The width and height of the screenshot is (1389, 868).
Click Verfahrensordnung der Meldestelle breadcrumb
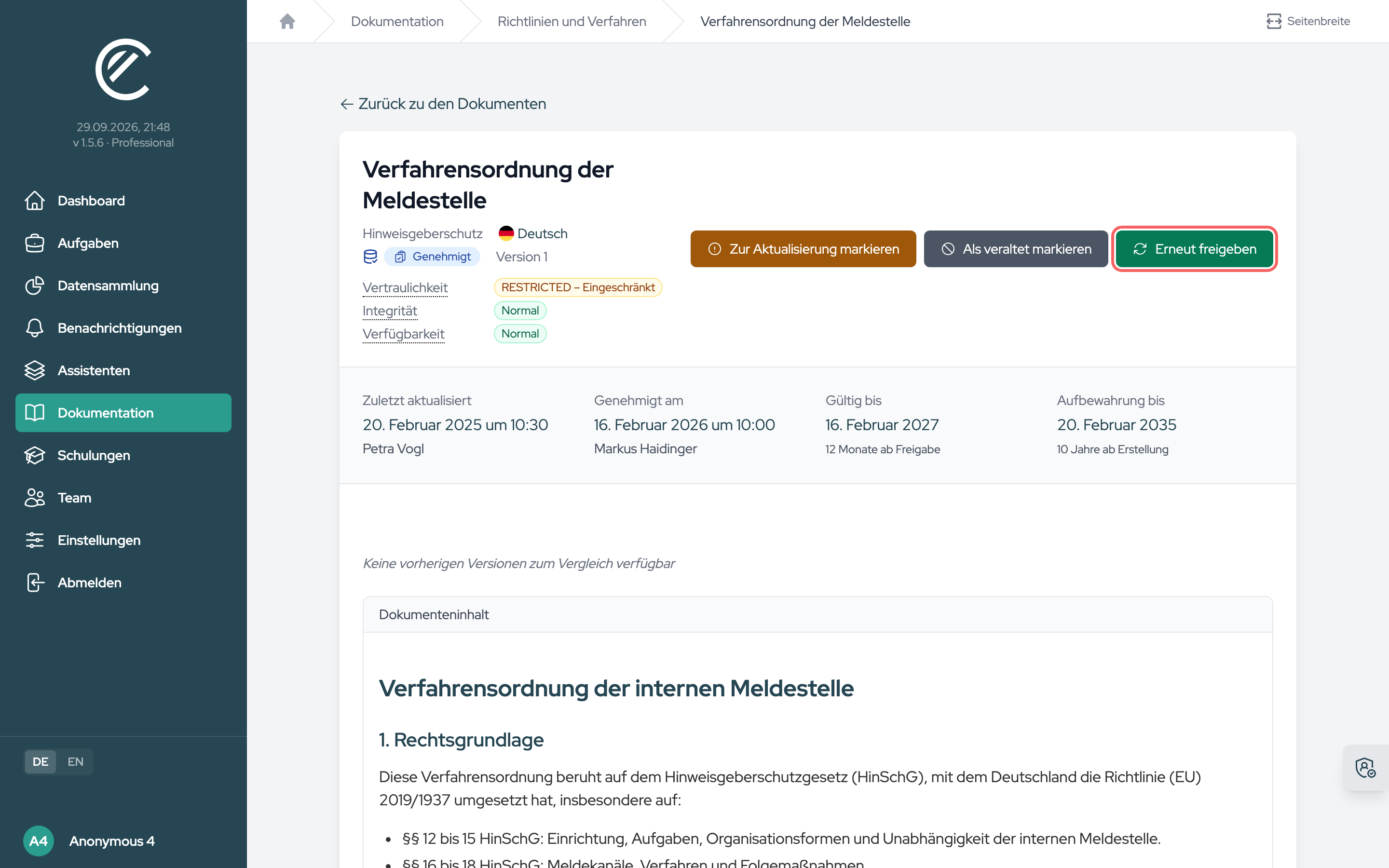click(x=804, y=21)
